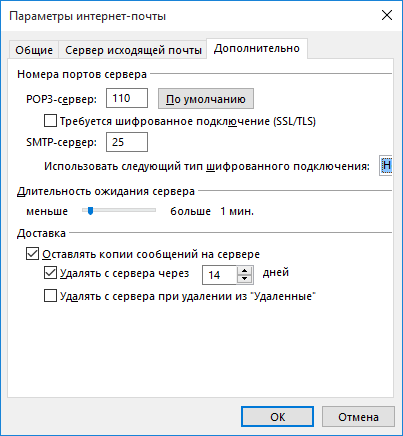Decrease days with spinner down arrow

(245, 279)
